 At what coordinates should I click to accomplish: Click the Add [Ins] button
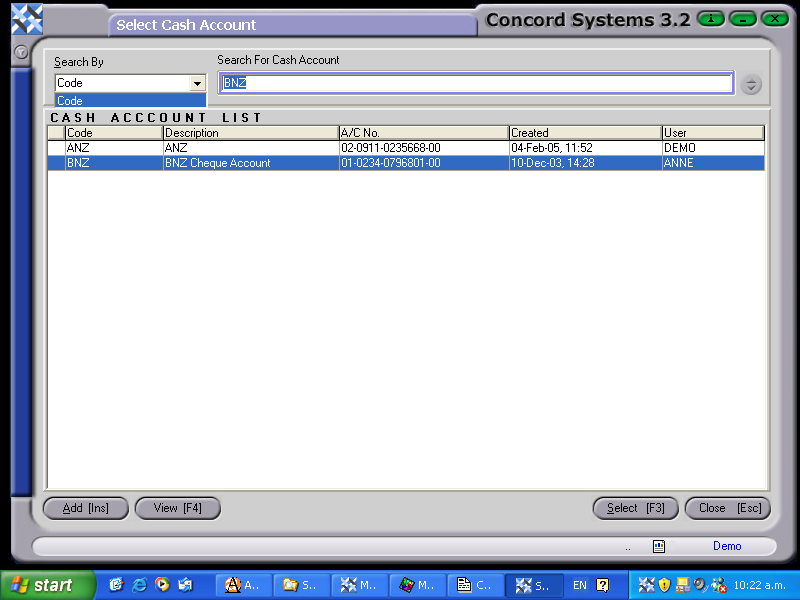coord(85,508)
